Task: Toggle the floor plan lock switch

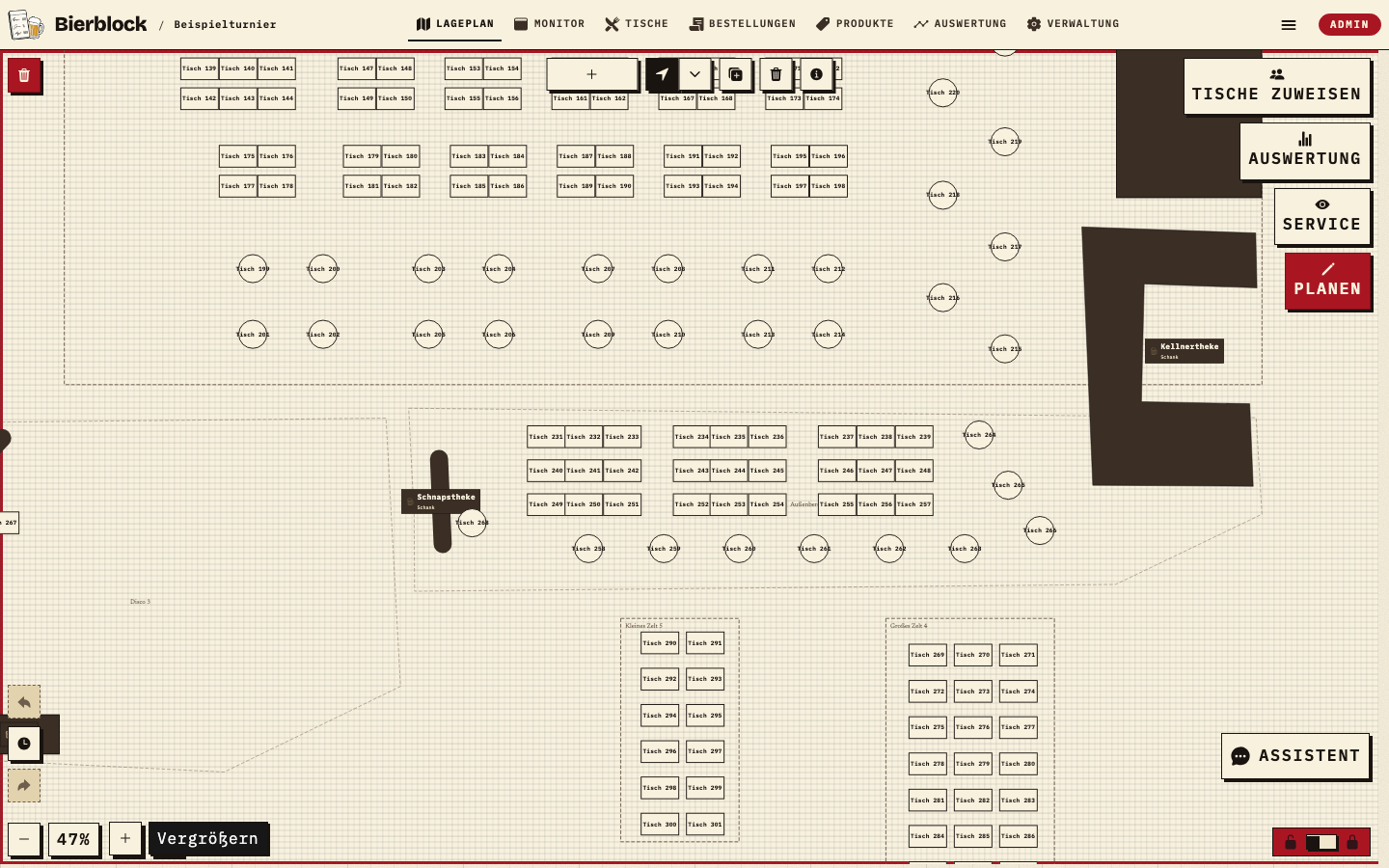Action: tap(1321, 842)
